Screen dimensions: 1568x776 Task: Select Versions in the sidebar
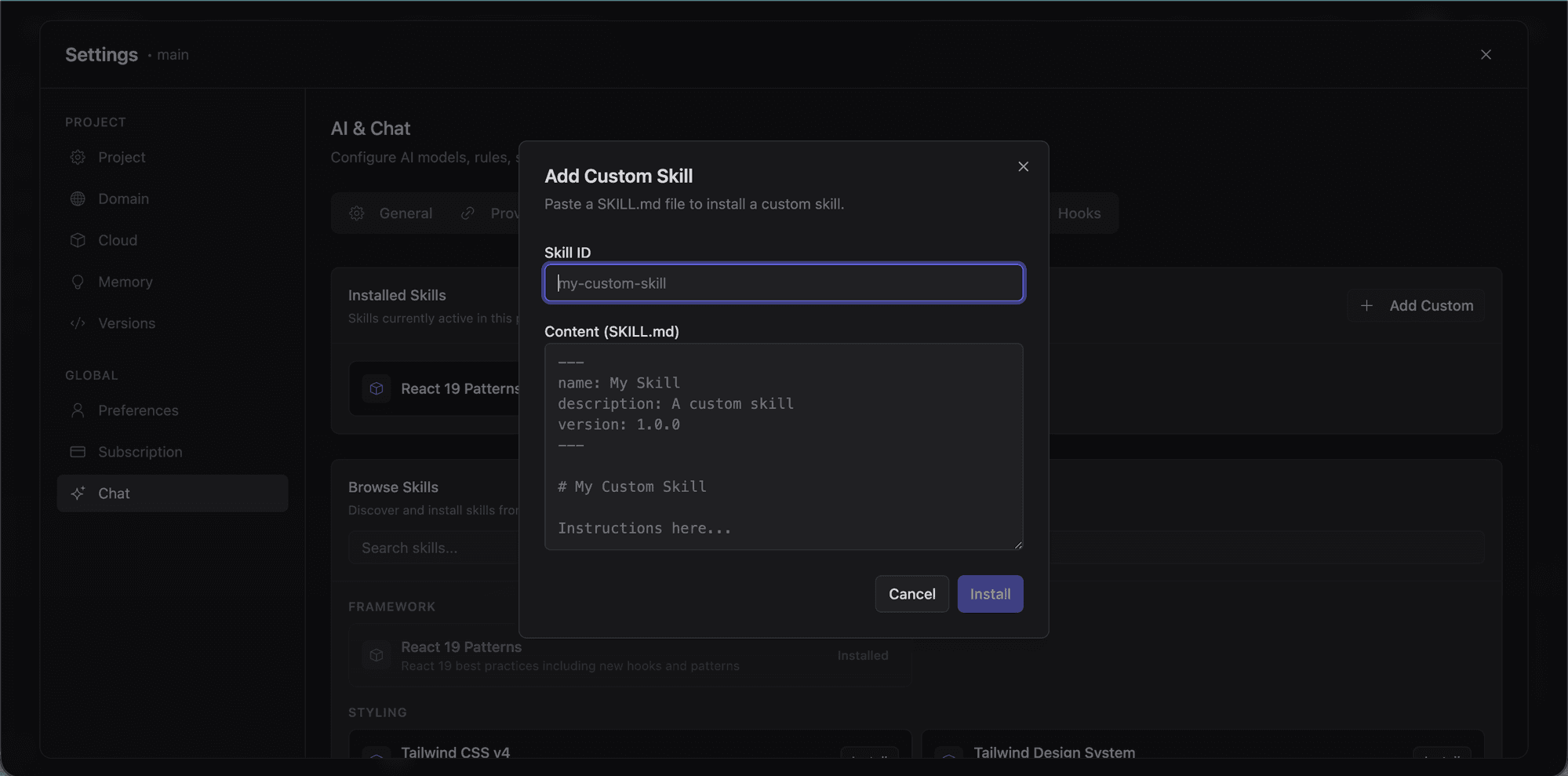tap(173, 323)
